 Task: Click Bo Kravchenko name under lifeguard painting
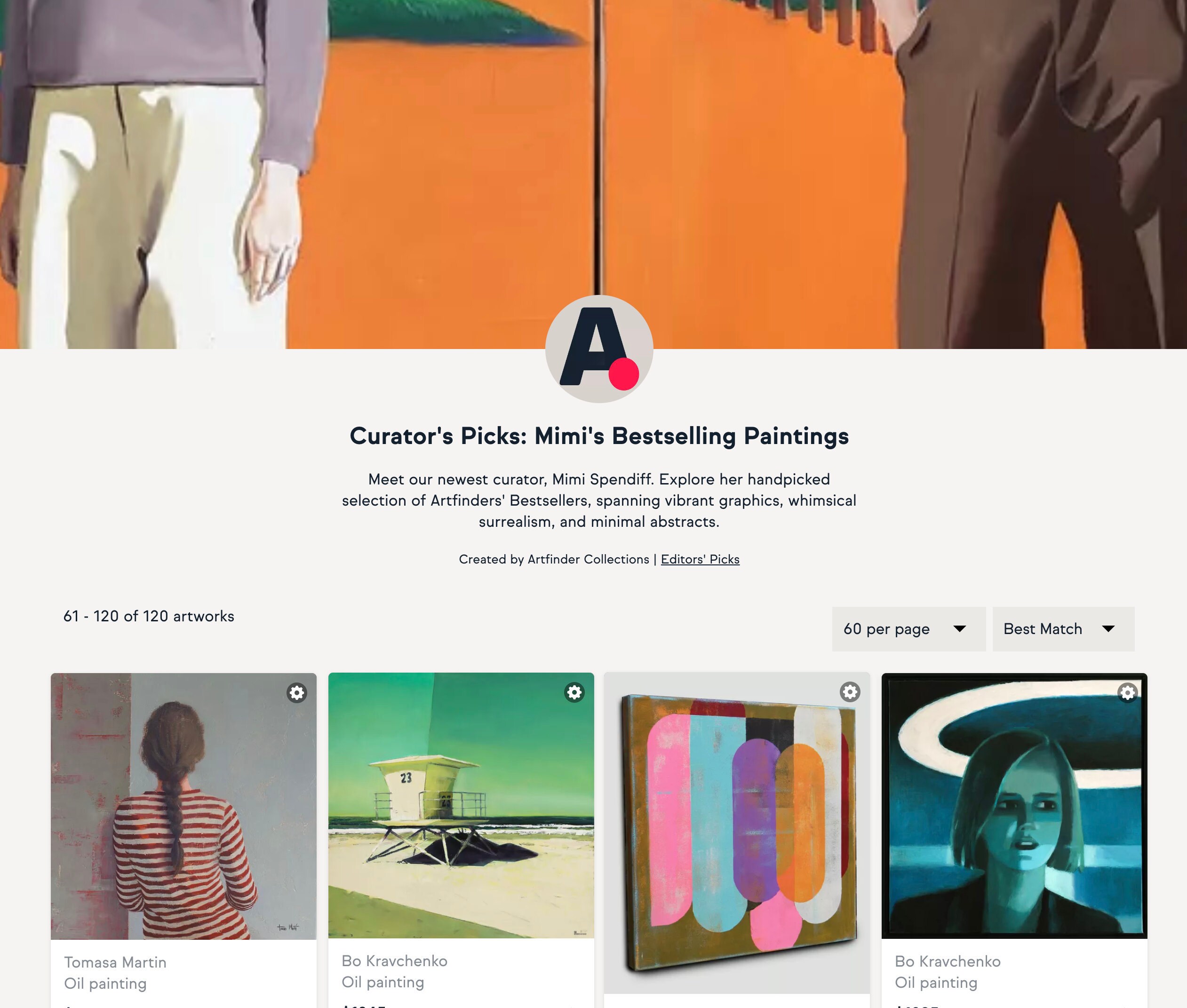394,960
